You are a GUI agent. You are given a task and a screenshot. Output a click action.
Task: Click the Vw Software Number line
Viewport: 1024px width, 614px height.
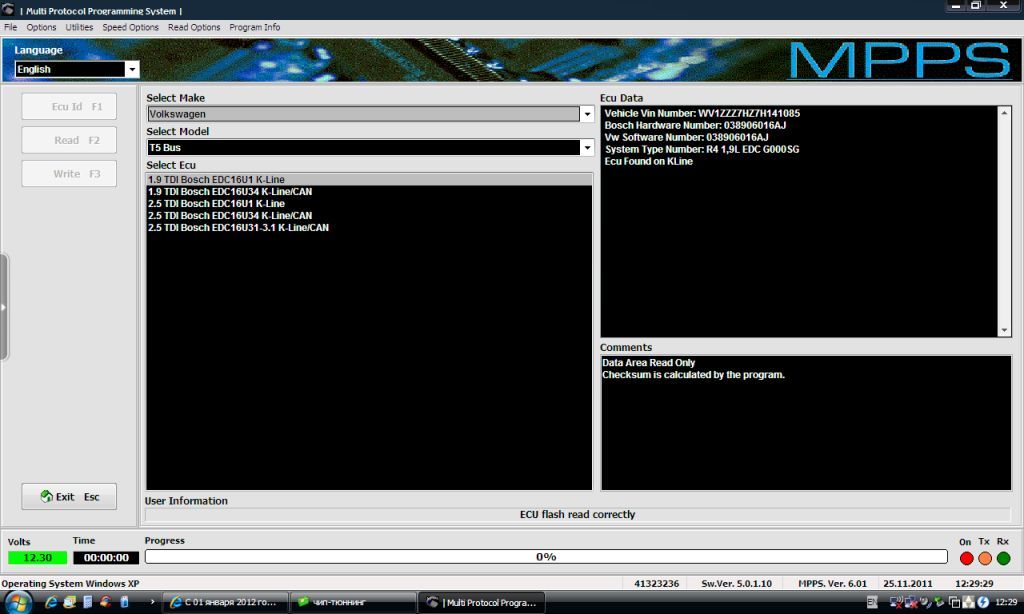[686, 137]
